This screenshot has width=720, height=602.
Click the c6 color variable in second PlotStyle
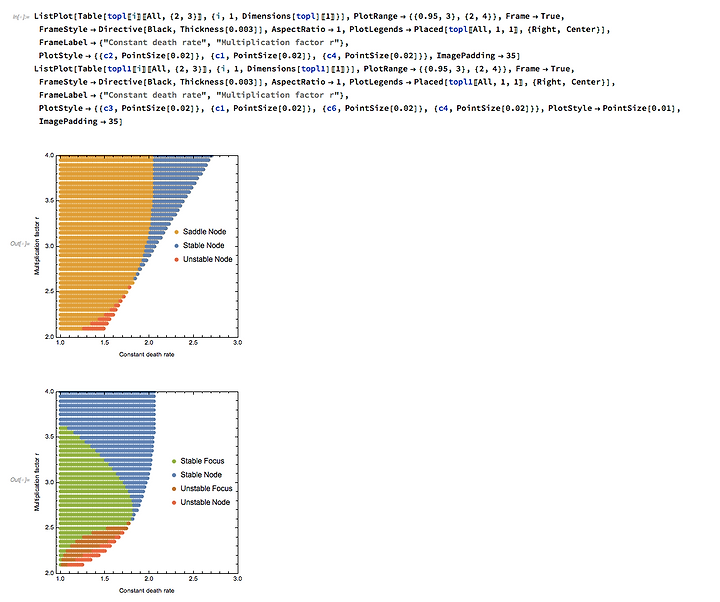330,108
